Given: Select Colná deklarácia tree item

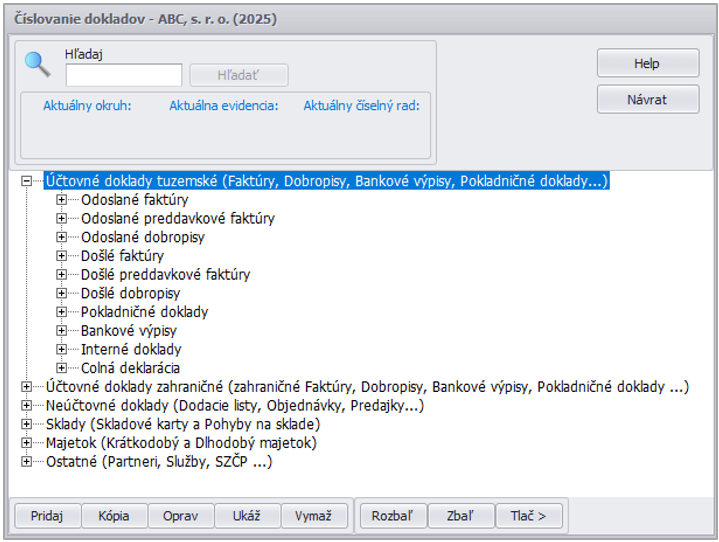Looking at the screenshot, I should pyautogui.click(x=131, y=368).
